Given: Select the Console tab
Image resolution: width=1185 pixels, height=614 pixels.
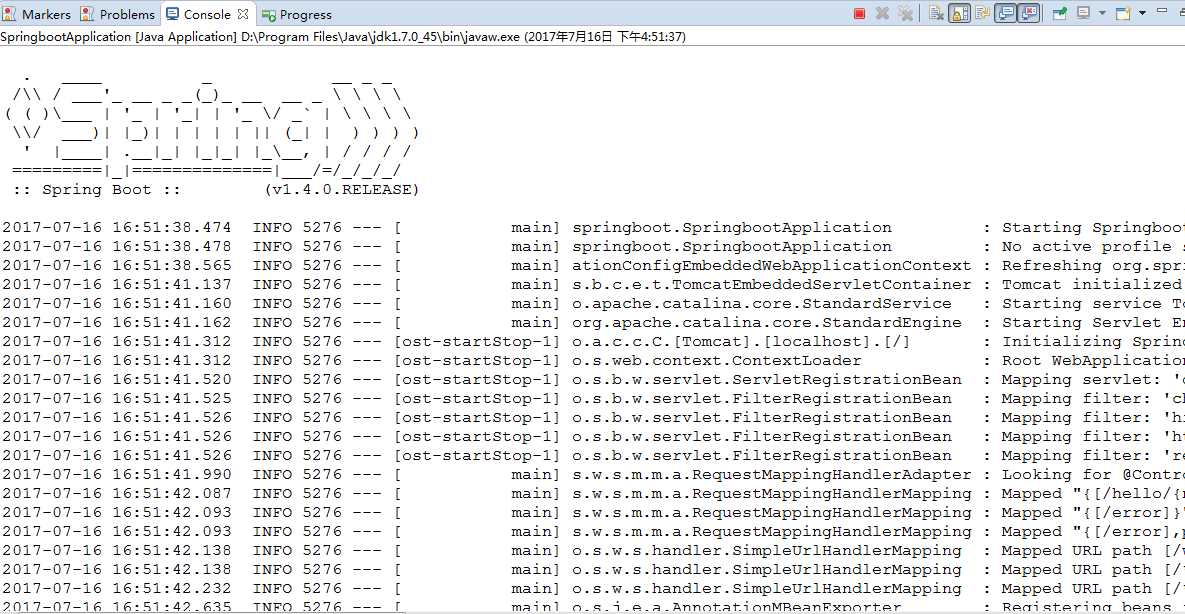Looking at the screenshot, I should click(207, 14).
